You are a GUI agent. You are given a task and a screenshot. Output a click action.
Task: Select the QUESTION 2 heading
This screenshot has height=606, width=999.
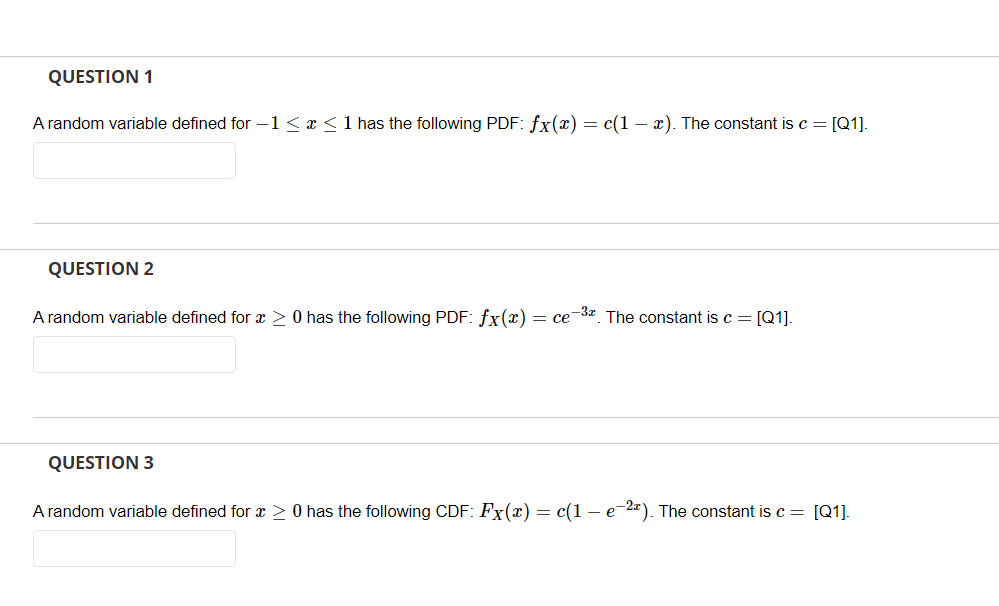click(100, 269)
